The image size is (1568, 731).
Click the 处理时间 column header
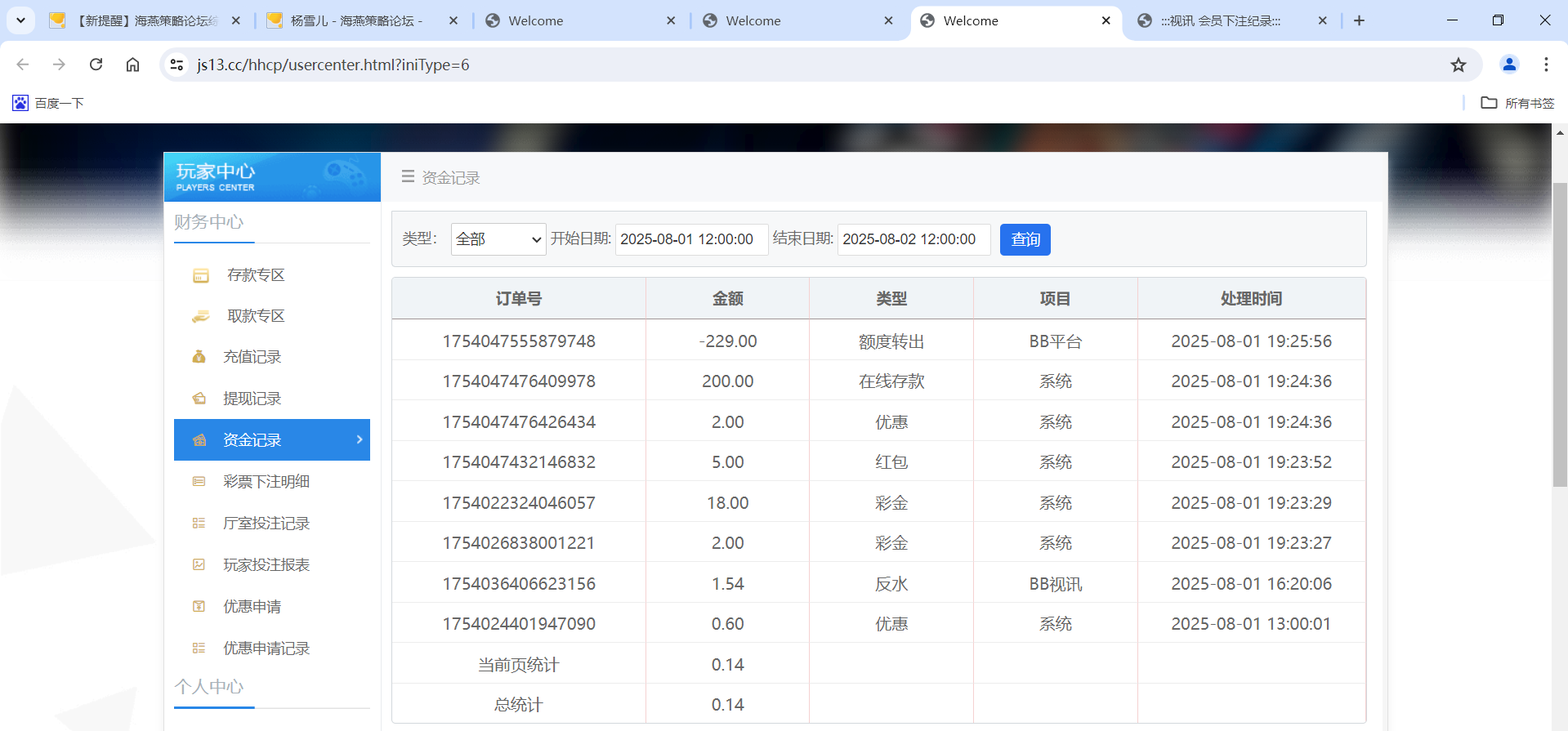coord(1252,299)
